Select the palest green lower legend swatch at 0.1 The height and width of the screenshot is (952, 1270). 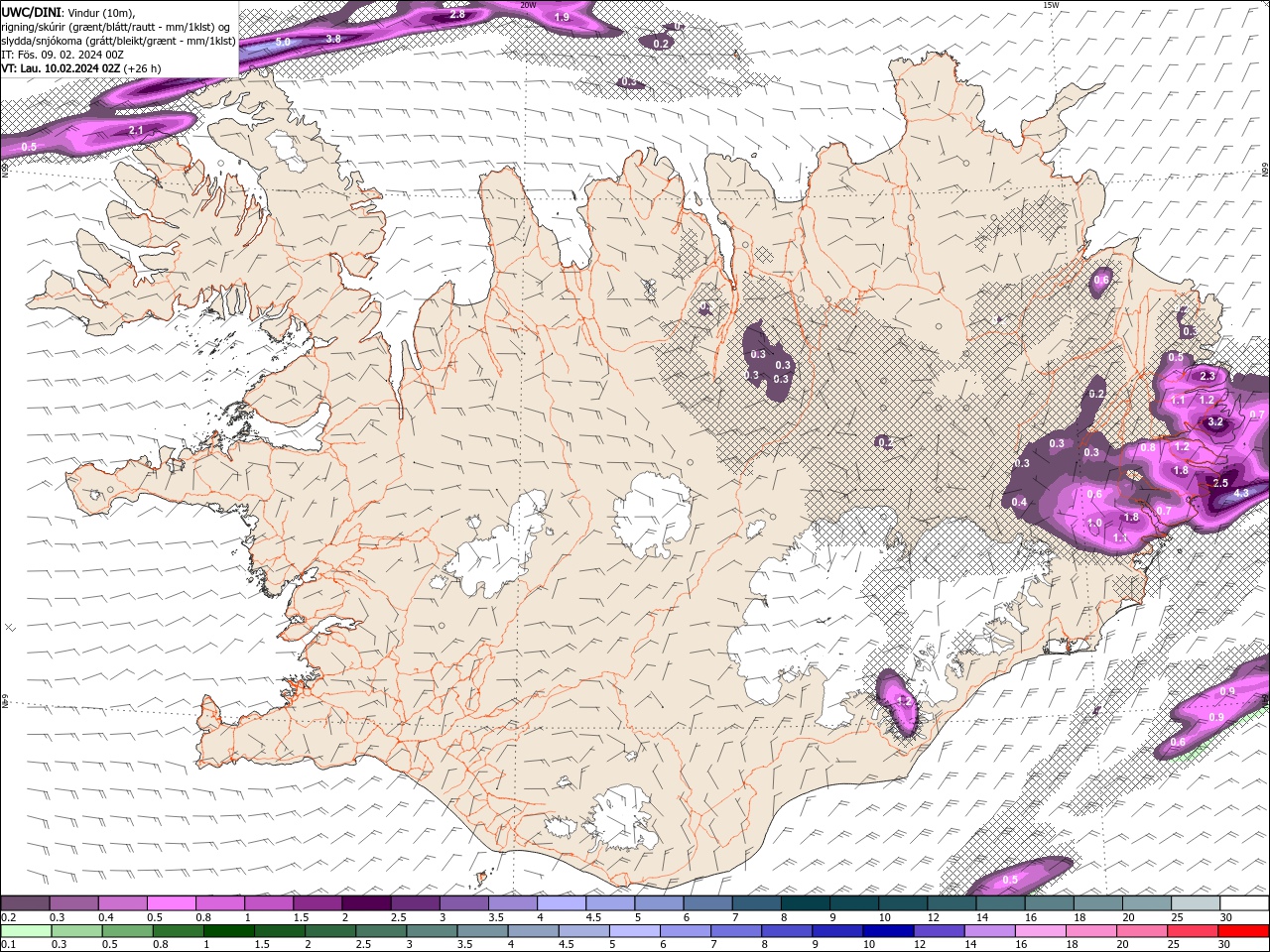(26, 931)
